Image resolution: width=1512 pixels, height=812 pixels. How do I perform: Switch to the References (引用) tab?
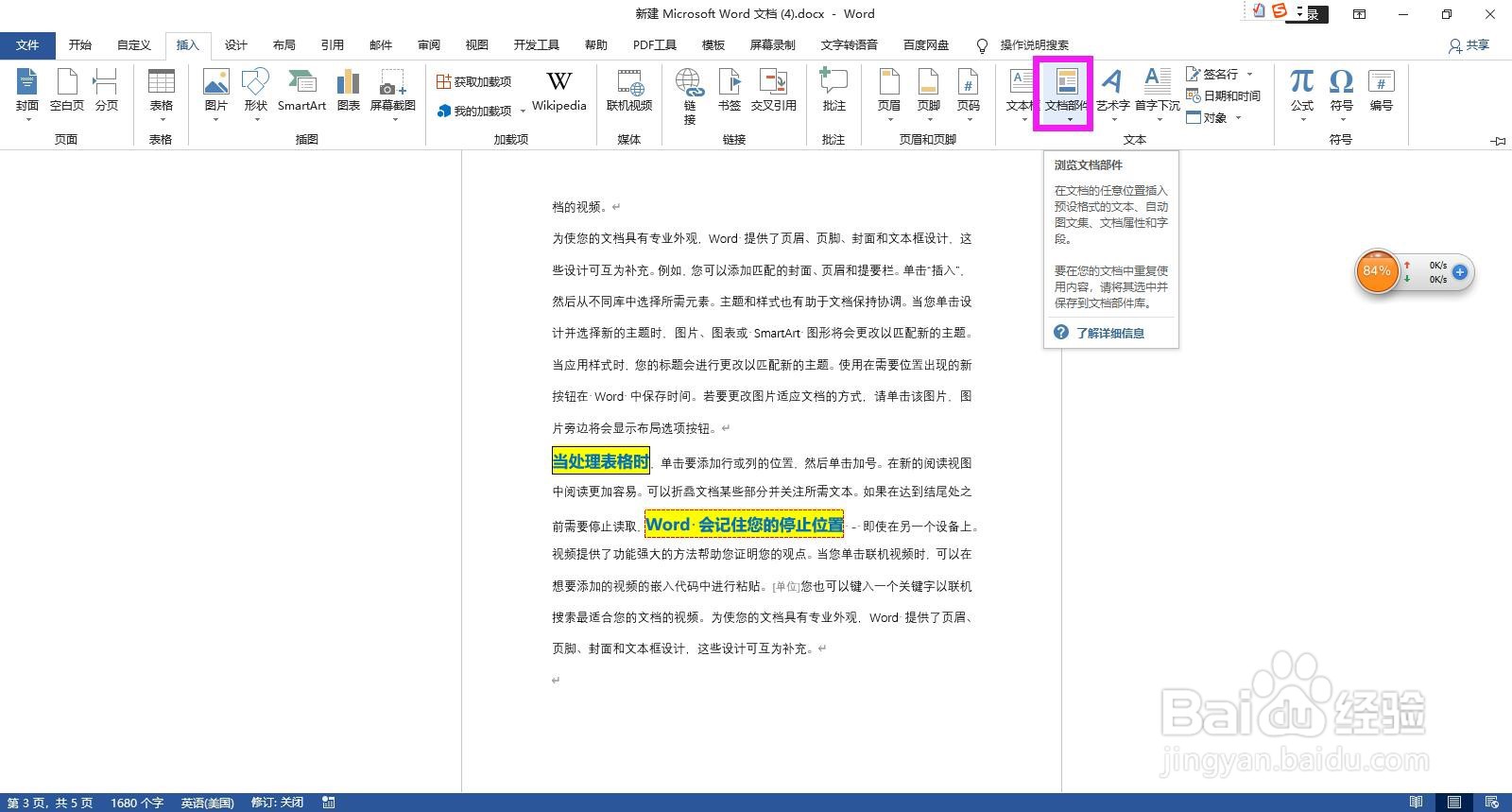click(x=333, y=44)
